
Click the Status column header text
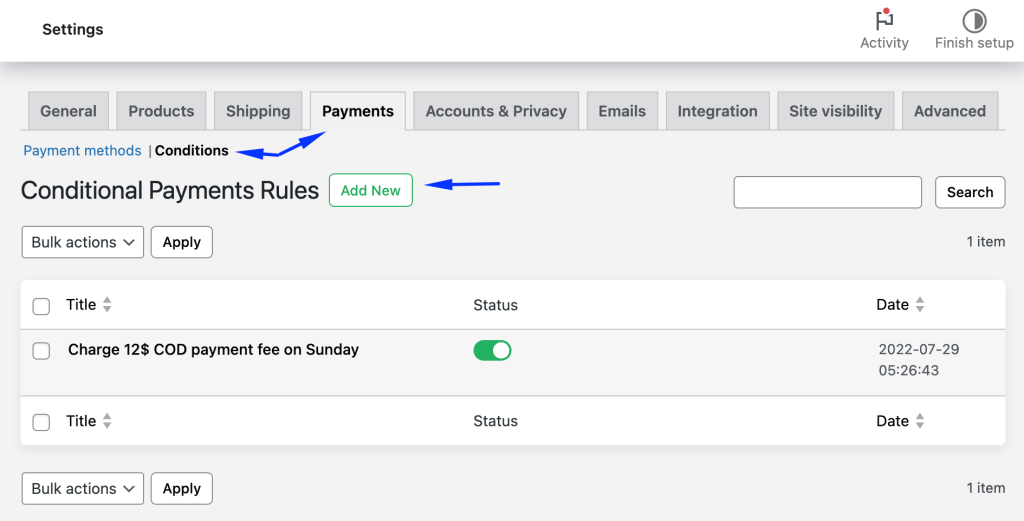pyautogui.click(x=496, y=305)
